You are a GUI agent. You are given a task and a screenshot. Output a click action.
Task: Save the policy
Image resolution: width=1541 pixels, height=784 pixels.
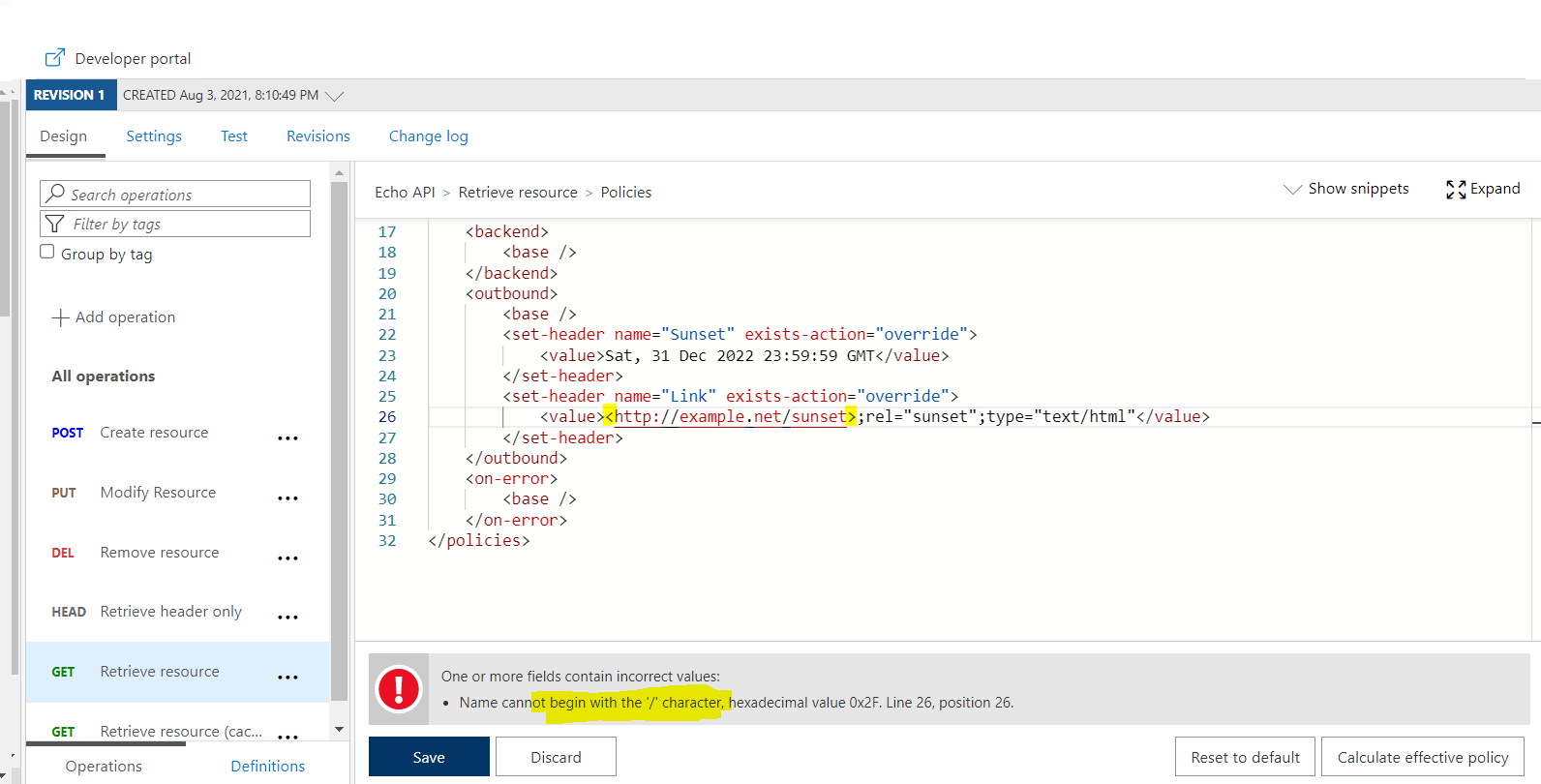click(x=429, y=757)
